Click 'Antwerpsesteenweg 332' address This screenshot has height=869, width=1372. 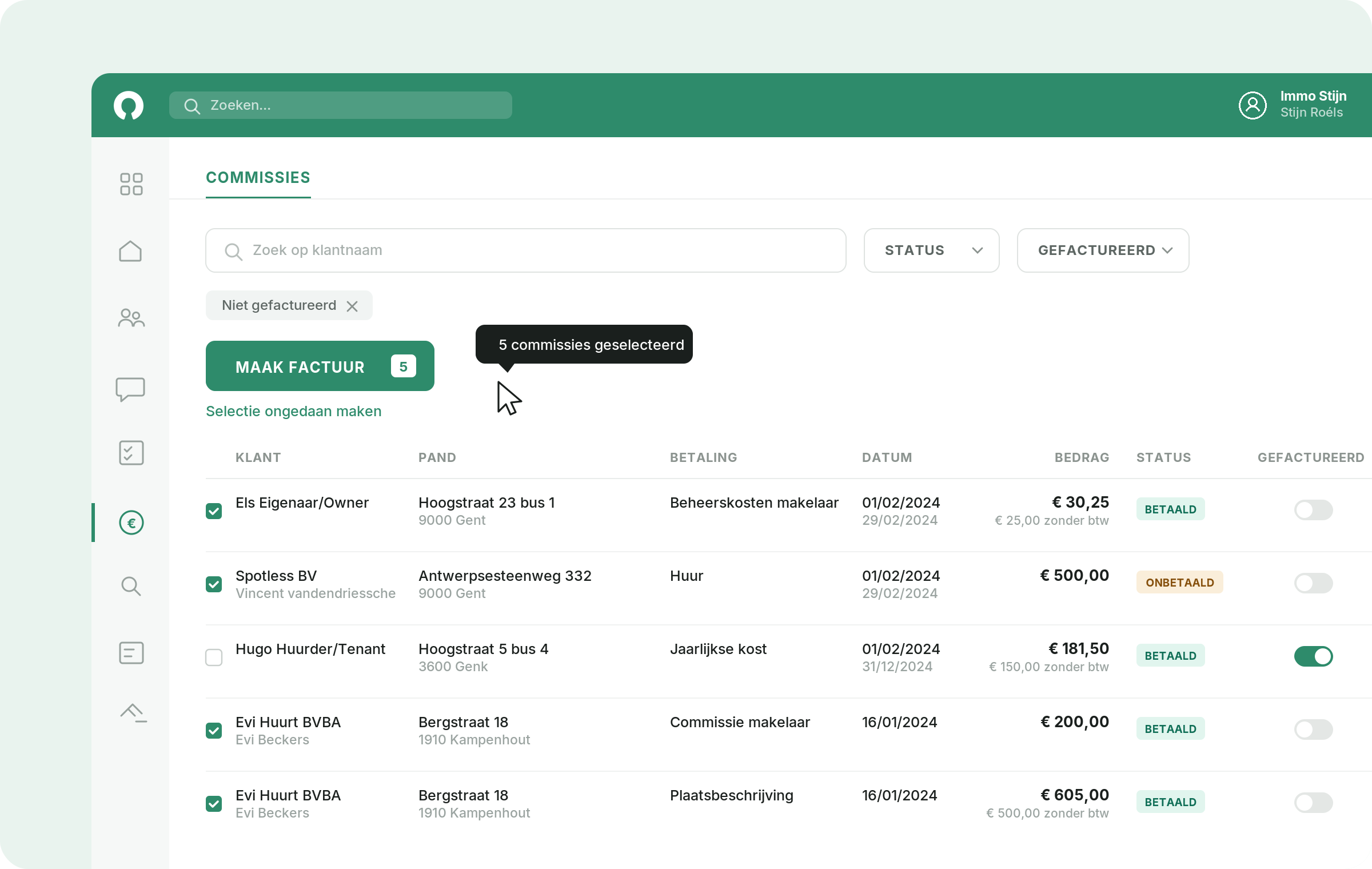pyautogui.click(x=505, y=576)
